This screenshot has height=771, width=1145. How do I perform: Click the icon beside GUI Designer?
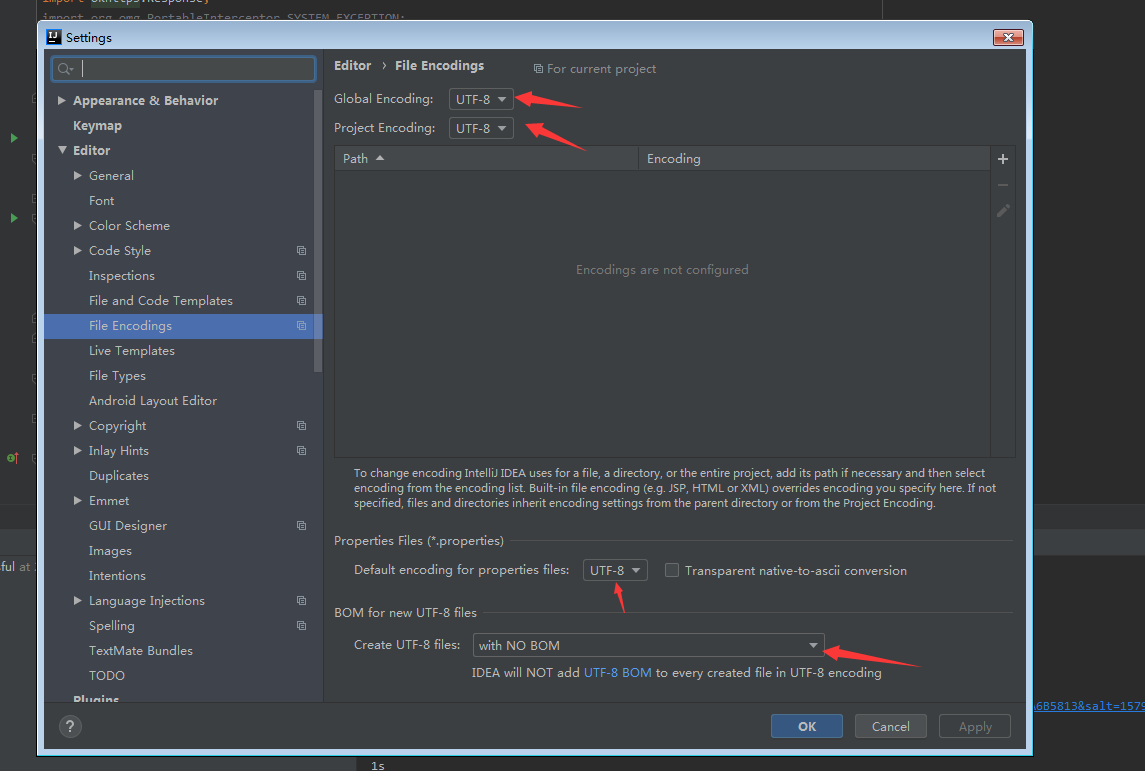tap(301, 525)
